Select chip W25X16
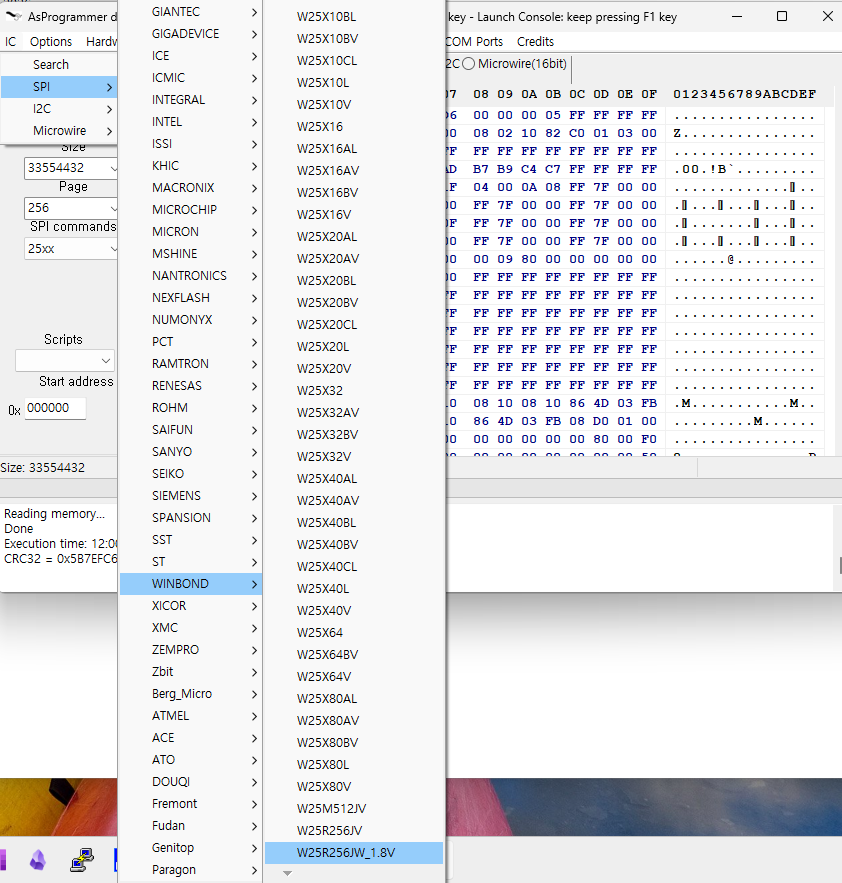The image size is (842, 883). (x=354, y=127)
